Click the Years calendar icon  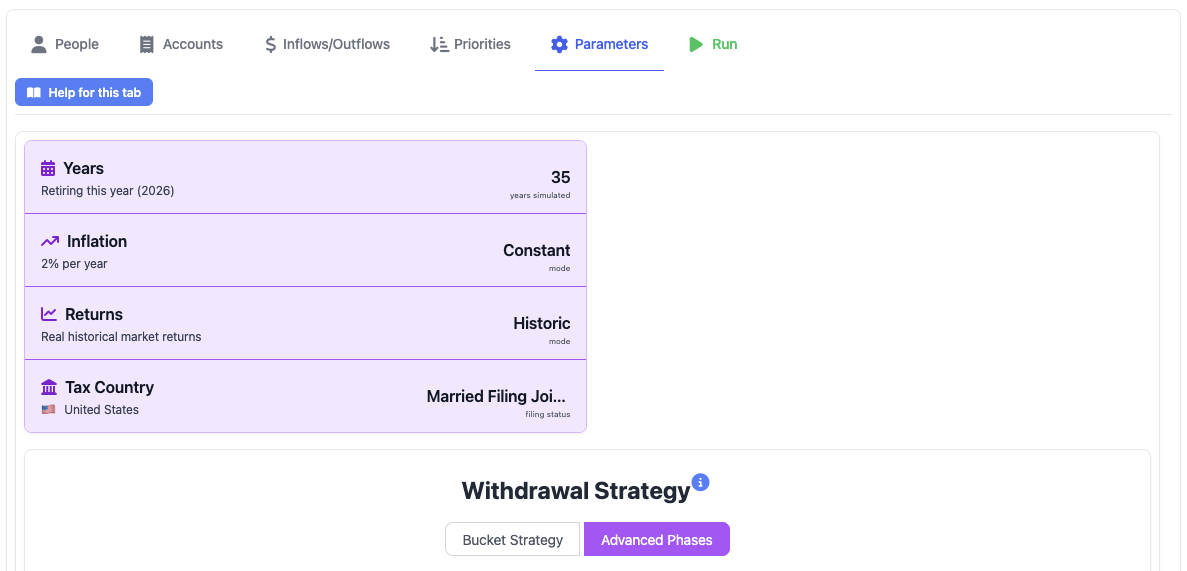[x=48, y=168]
